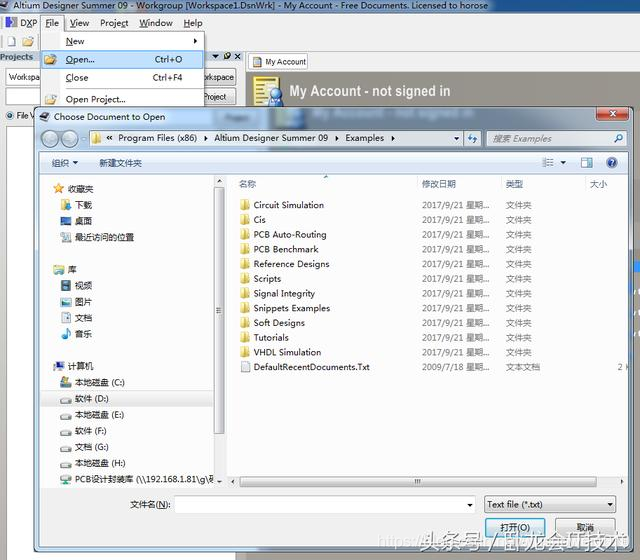This screenshot has width=640, height=560.
Task: Click the new document toolbar icon
Action: pyautogui.click(x=11, y=41)
